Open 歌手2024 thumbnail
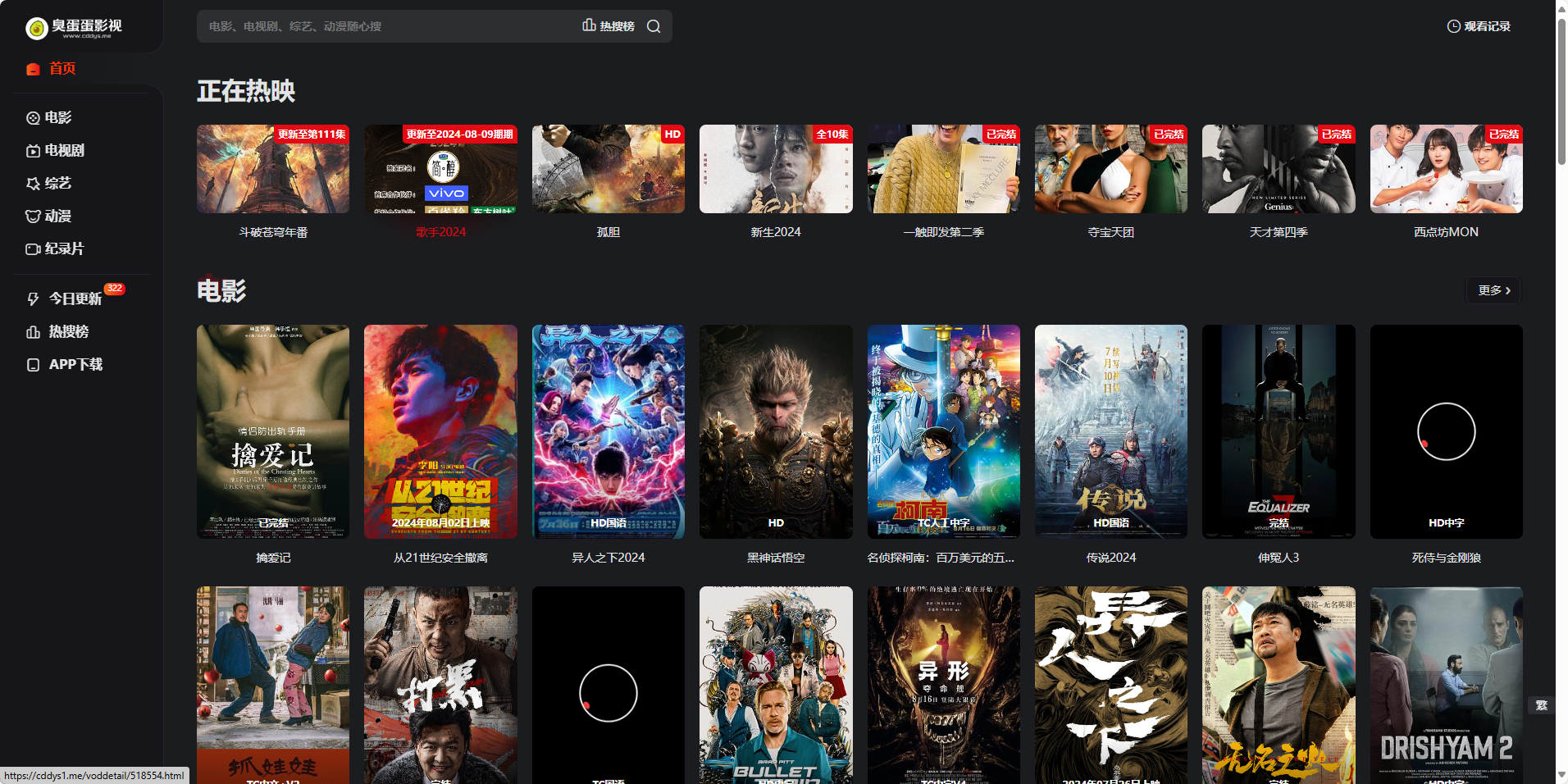 click(x=440, y=169)
